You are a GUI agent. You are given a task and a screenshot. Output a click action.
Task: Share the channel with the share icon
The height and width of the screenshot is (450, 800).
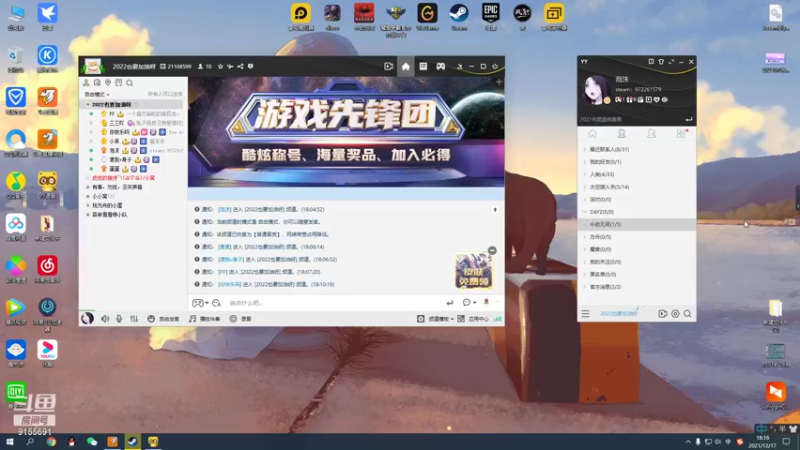(240, 66)
